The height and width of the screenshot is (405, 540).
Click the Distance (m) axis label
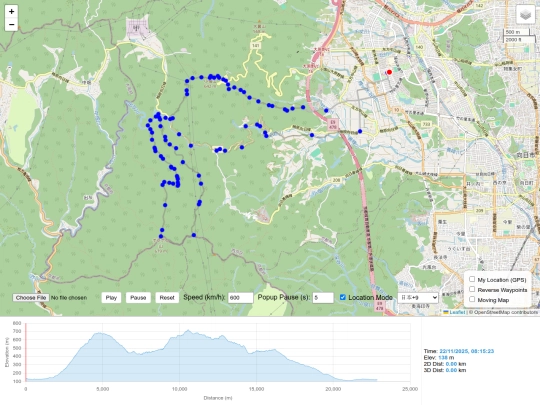coord(218,398)
